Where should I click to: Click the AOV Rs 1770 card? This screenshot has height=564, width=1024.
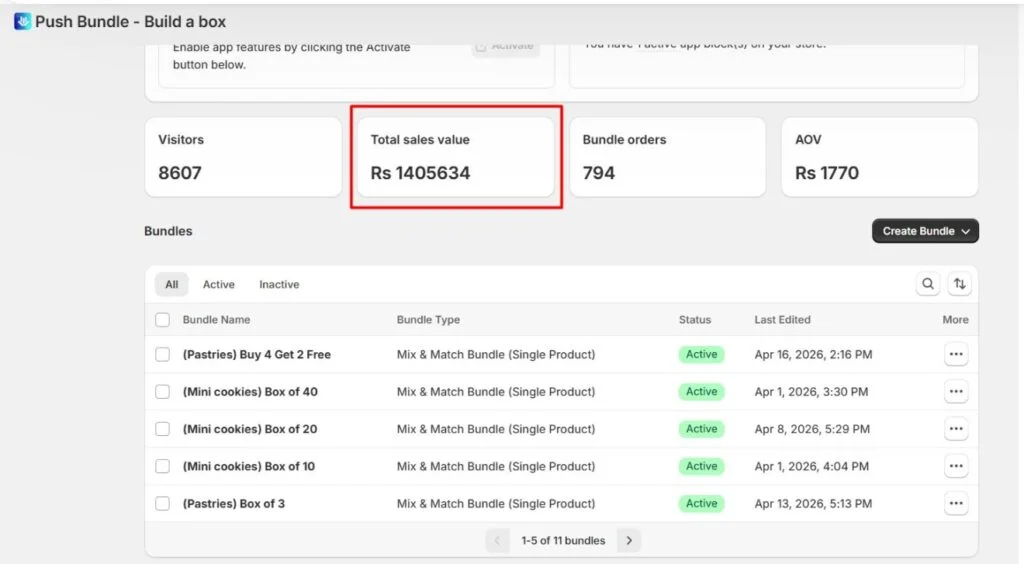pyautogui.click(x=880, y=157)
